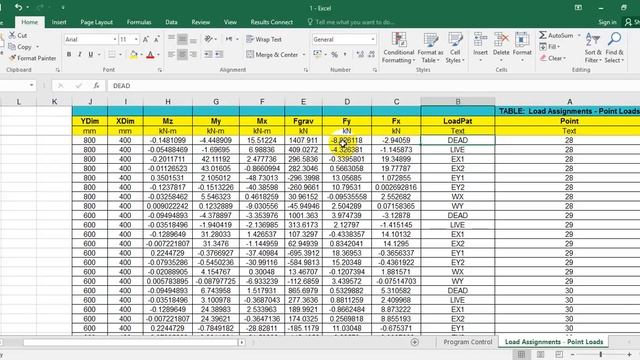Click the Decrease Decimal icon
The width and height of the screenshot is (640, 360).
coord(371,54)
